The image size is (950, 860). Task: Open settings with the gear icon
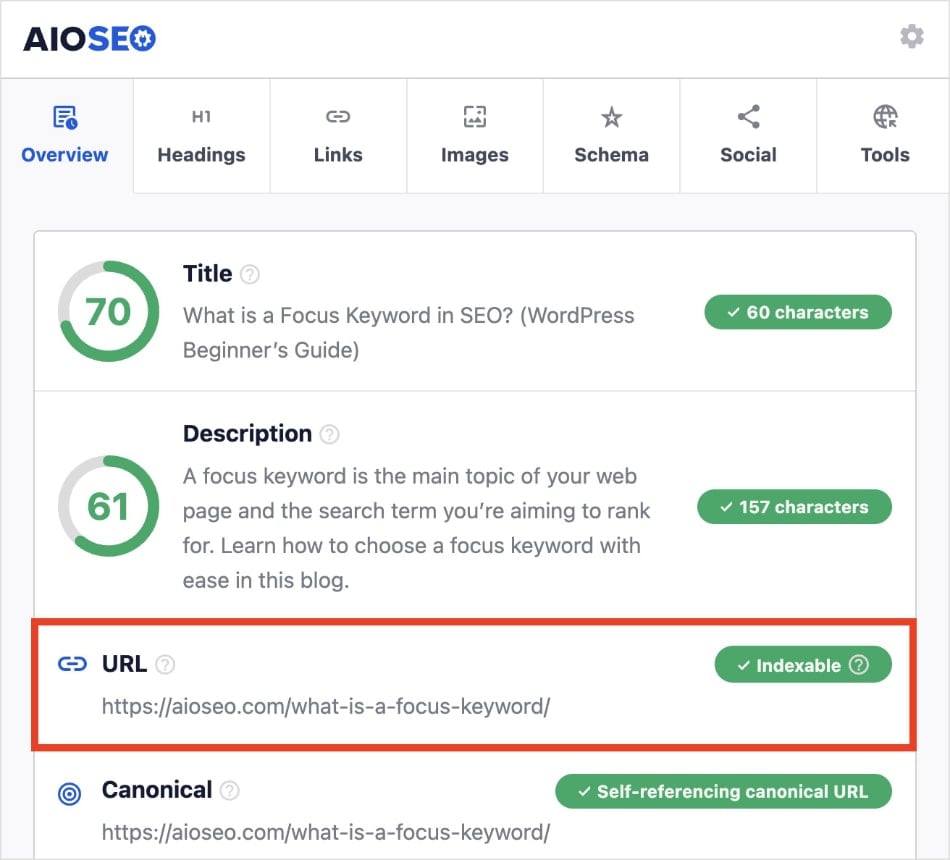pyautogui.click(x=911, y=37)
